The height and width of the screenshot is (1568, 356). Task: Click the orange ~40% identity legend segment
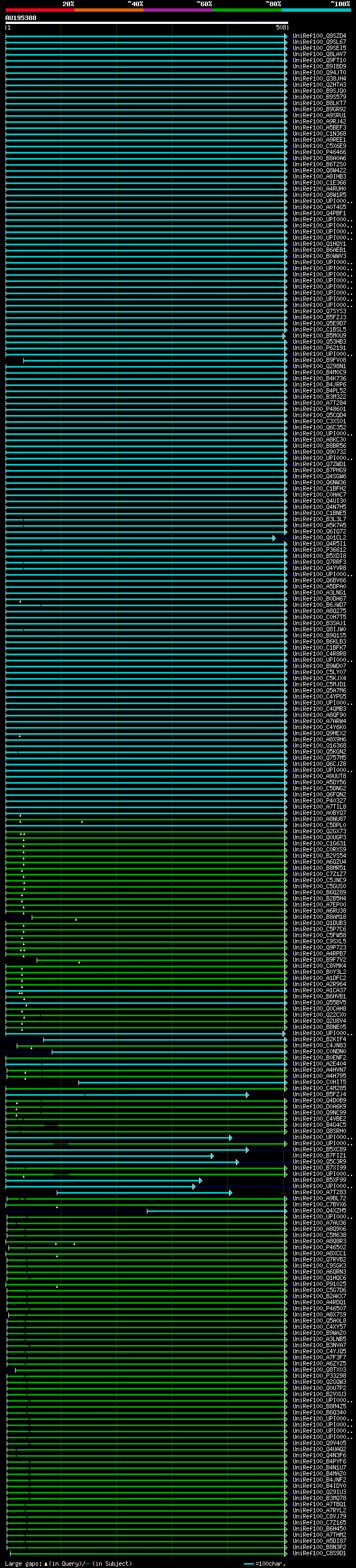pyautogui.click(x=109, y=10)
